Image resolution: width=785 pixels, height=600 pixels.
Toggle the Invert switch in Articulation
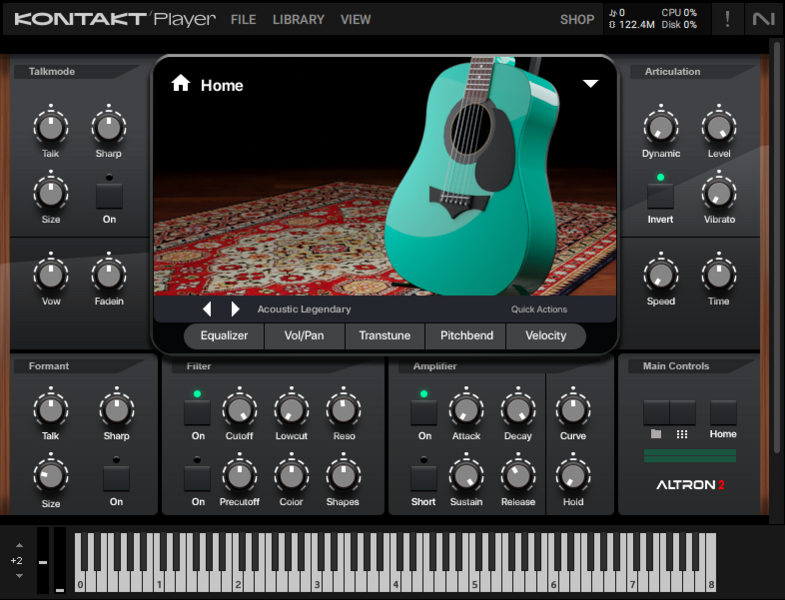tap(660, 195)
